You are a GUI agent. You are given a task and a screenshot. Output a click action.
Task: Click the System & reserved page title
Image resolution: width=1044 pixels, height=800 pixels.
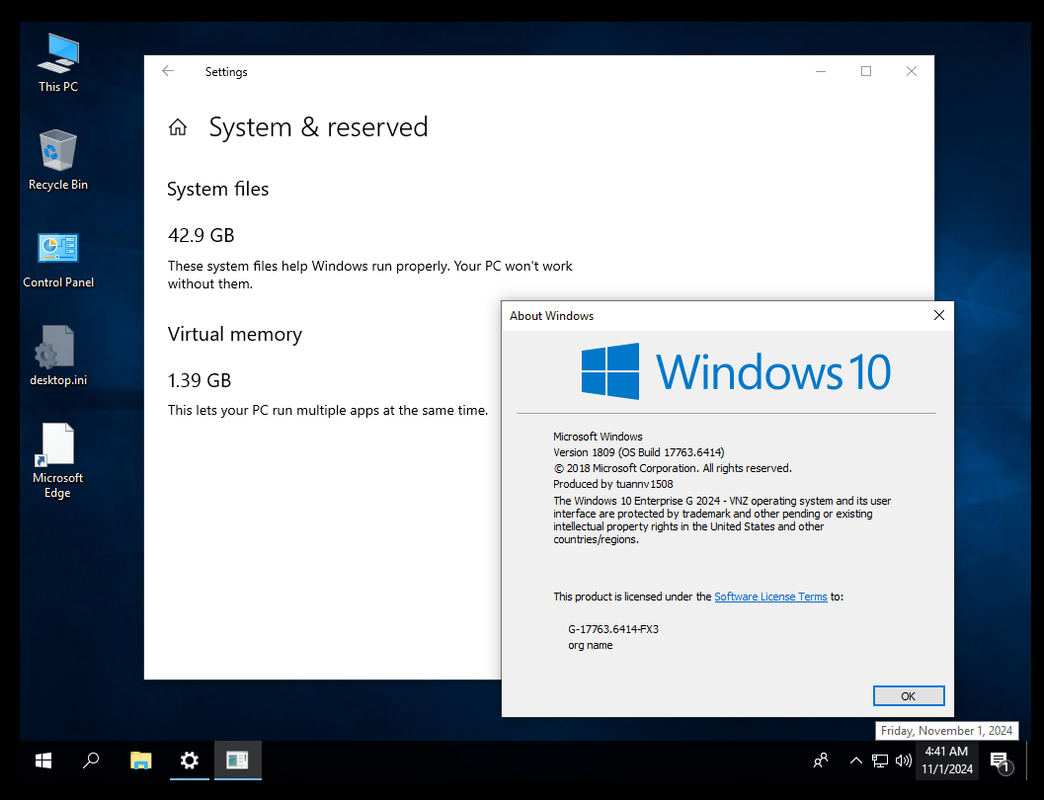pos(318,127)
